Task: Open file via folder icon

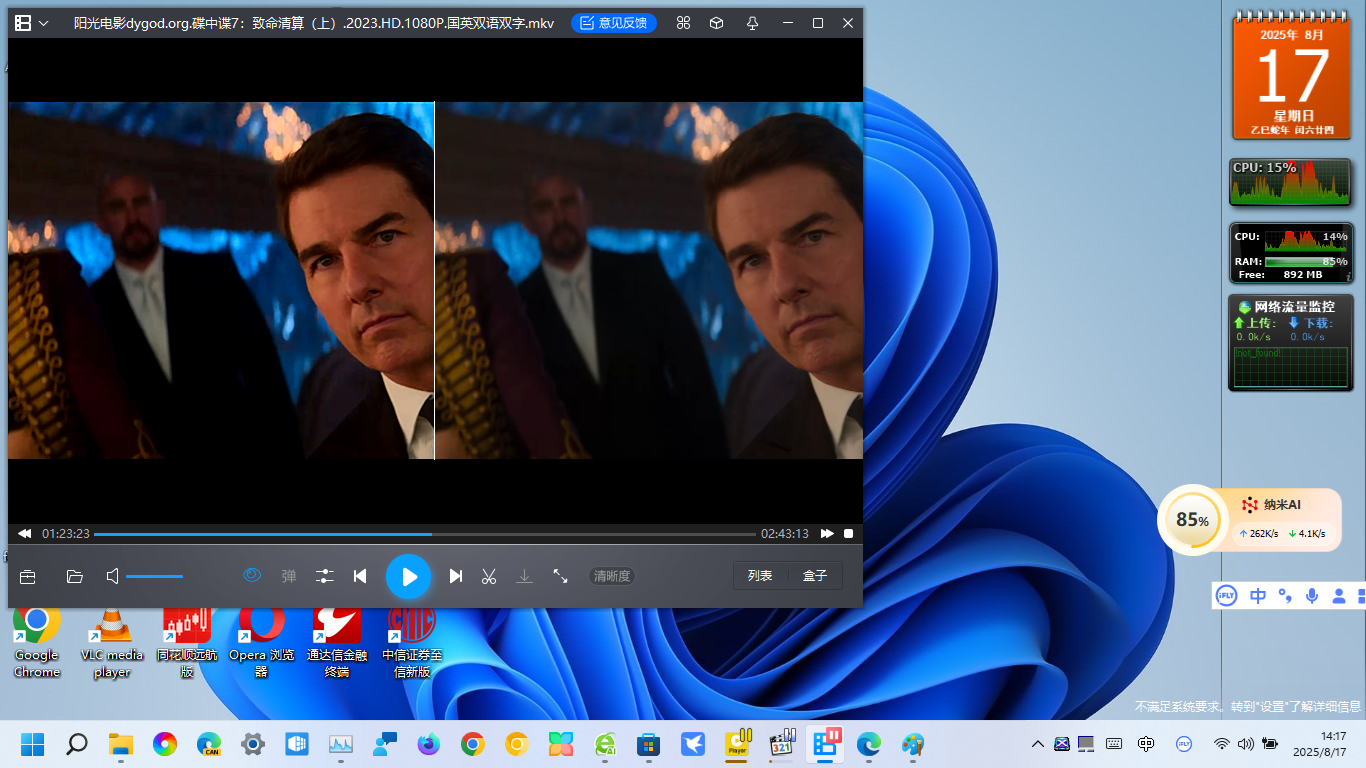Action: click(x=74, y=576)
